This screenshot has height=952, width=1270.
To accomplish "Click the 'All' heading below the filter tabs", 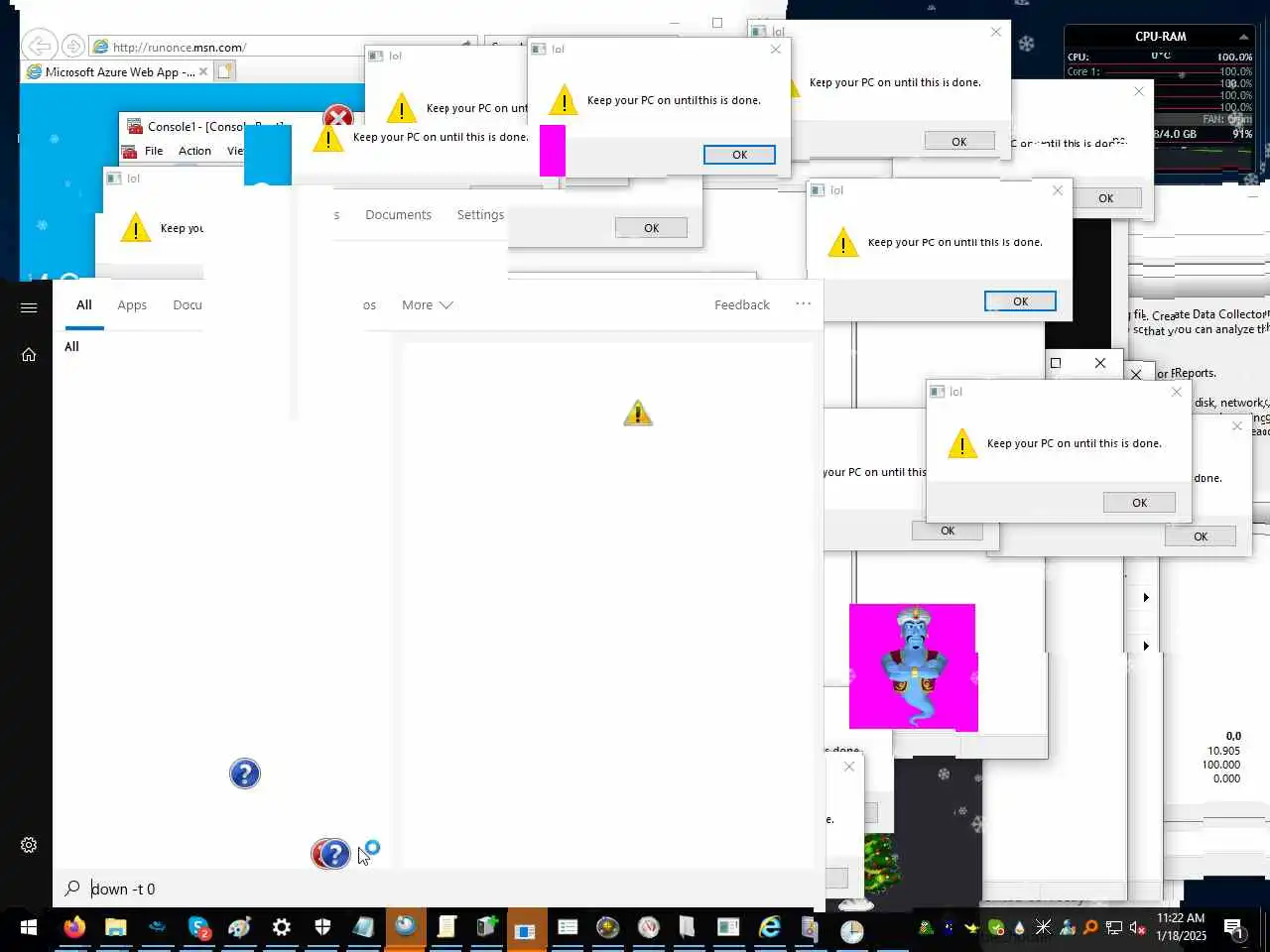I will (71, 346).
